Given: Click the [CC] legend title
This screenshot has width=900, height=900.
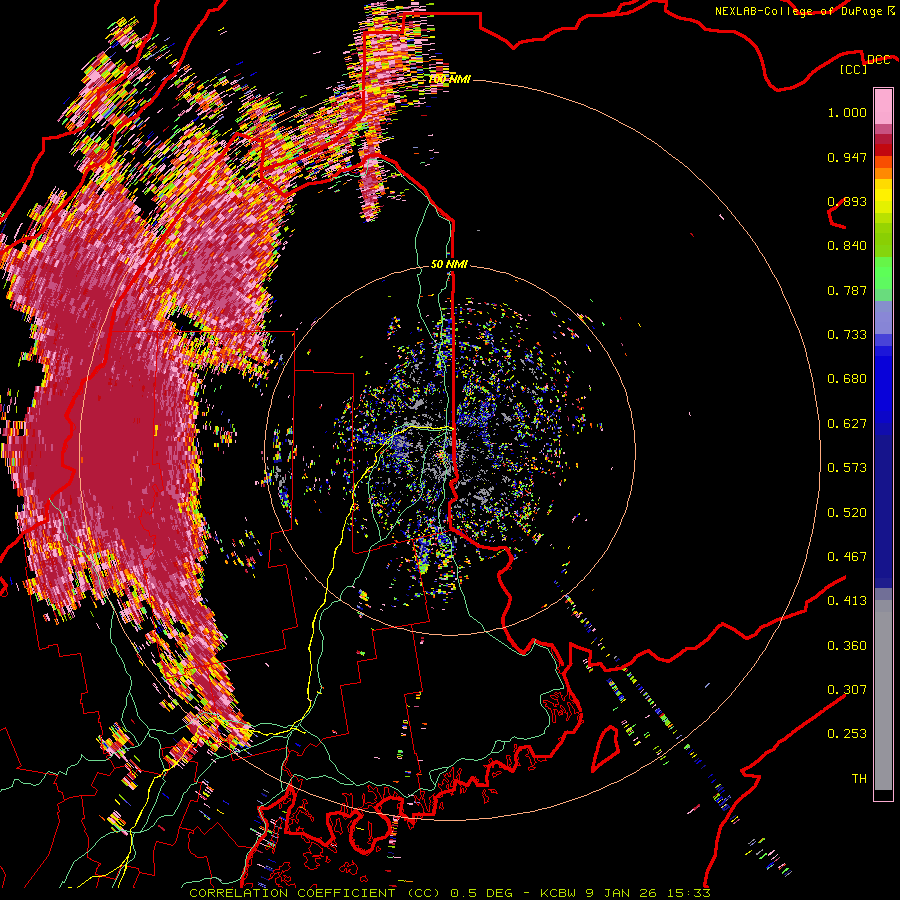Looking at the screenshot, I should click(x=854, y=69).
